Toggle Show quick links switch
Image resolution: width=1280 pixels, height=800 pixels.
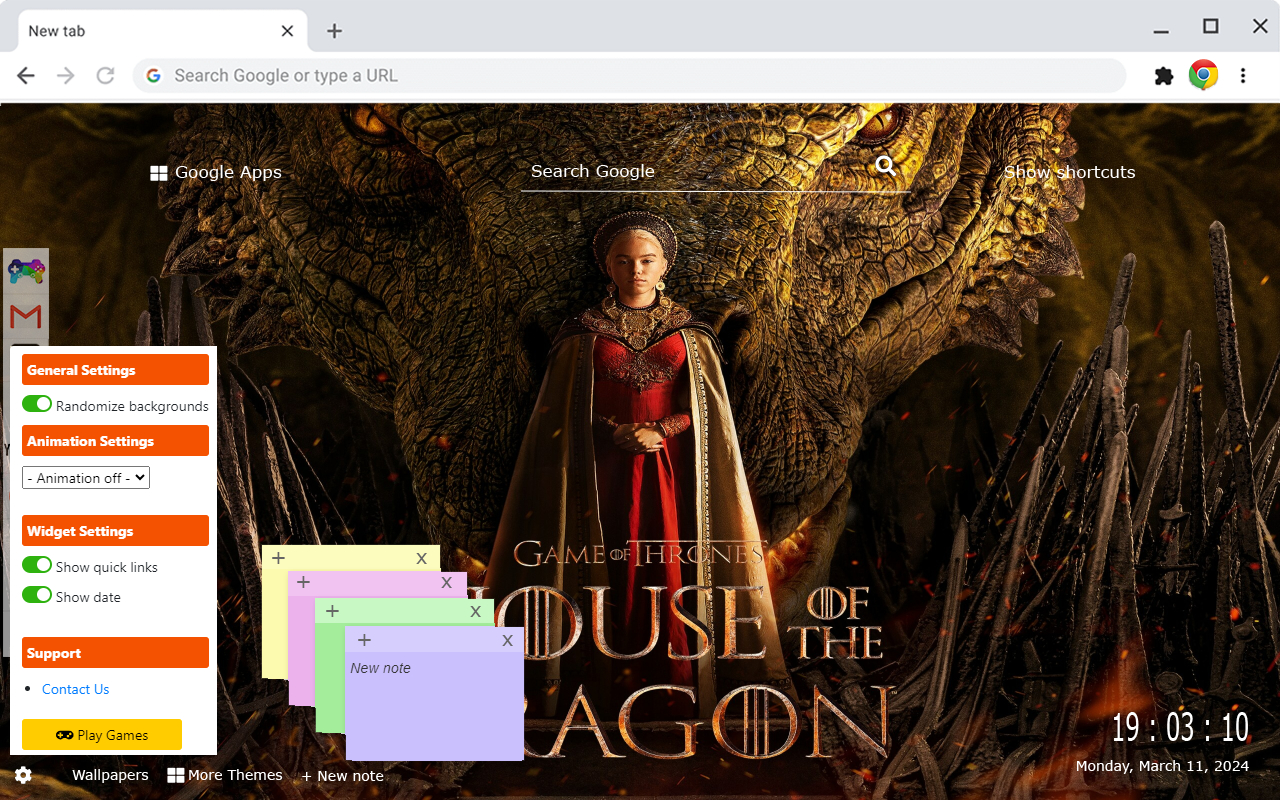[x=37, y=565]
